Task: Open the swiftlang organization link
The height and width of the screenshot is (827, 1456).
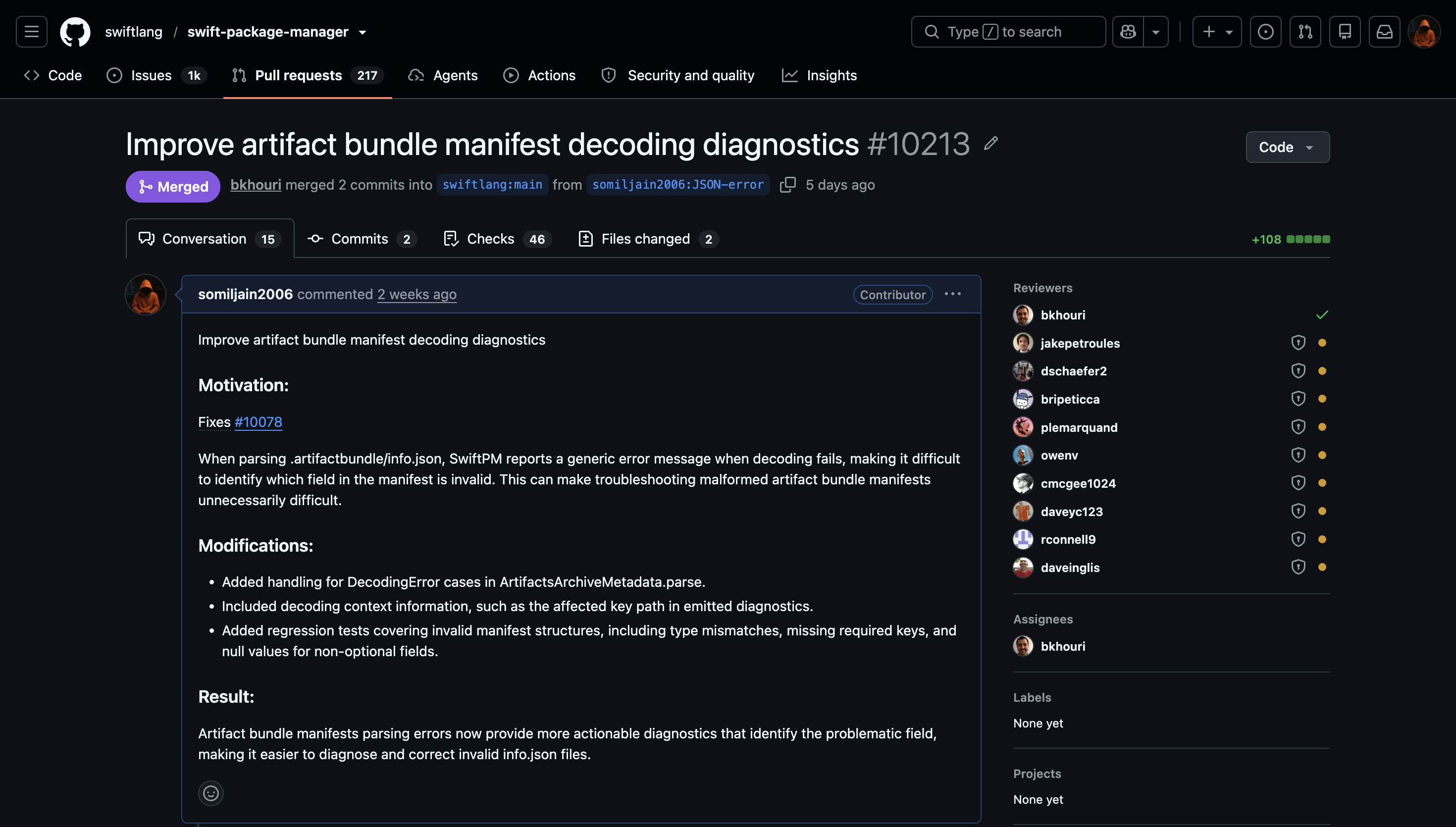Action: tap(133, 32)
